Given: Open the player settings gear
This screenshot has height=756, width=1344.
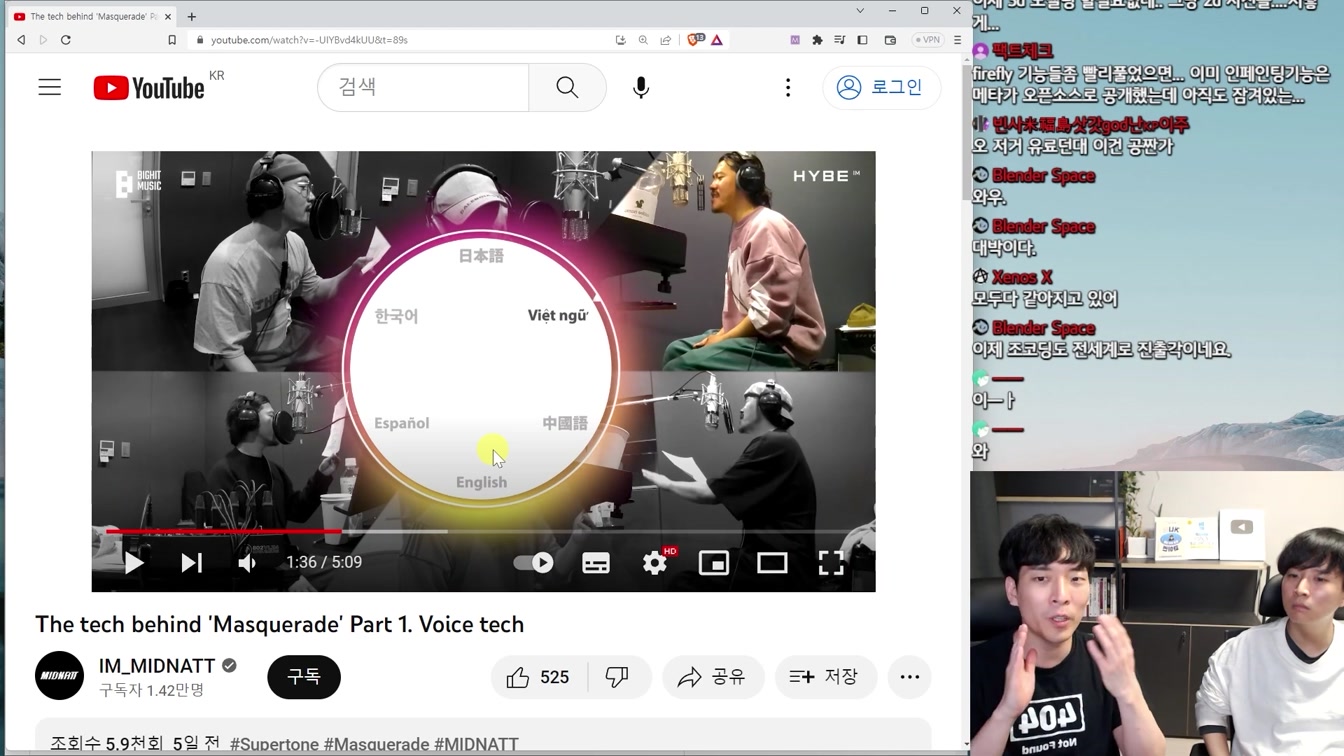Looking at the screenshot, I should pos(655,563).
